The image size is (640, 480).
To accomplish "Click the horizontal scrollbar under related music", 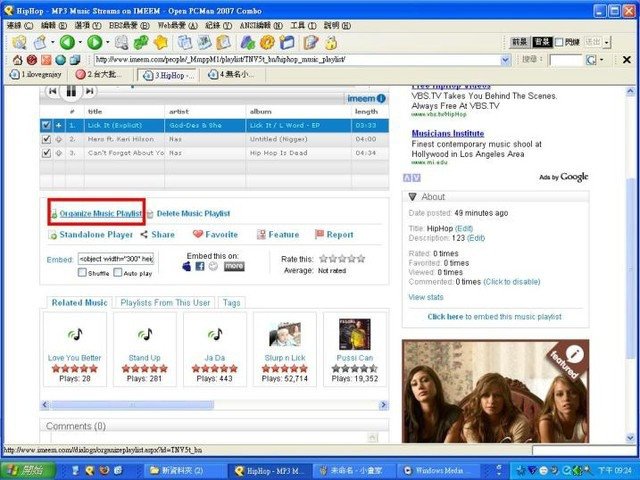I will pos(132,405).
